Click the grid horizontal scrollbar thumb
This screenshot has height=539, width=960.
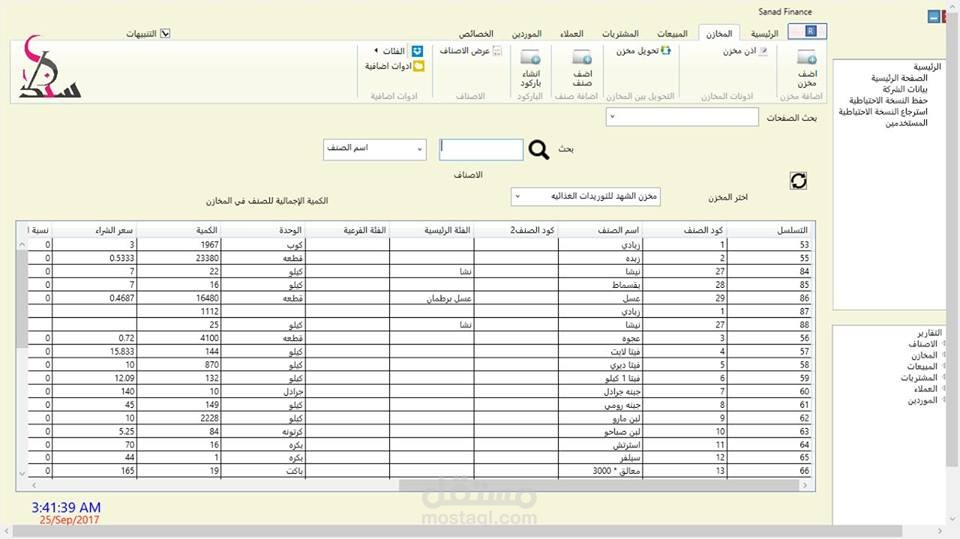click(599, 485)
